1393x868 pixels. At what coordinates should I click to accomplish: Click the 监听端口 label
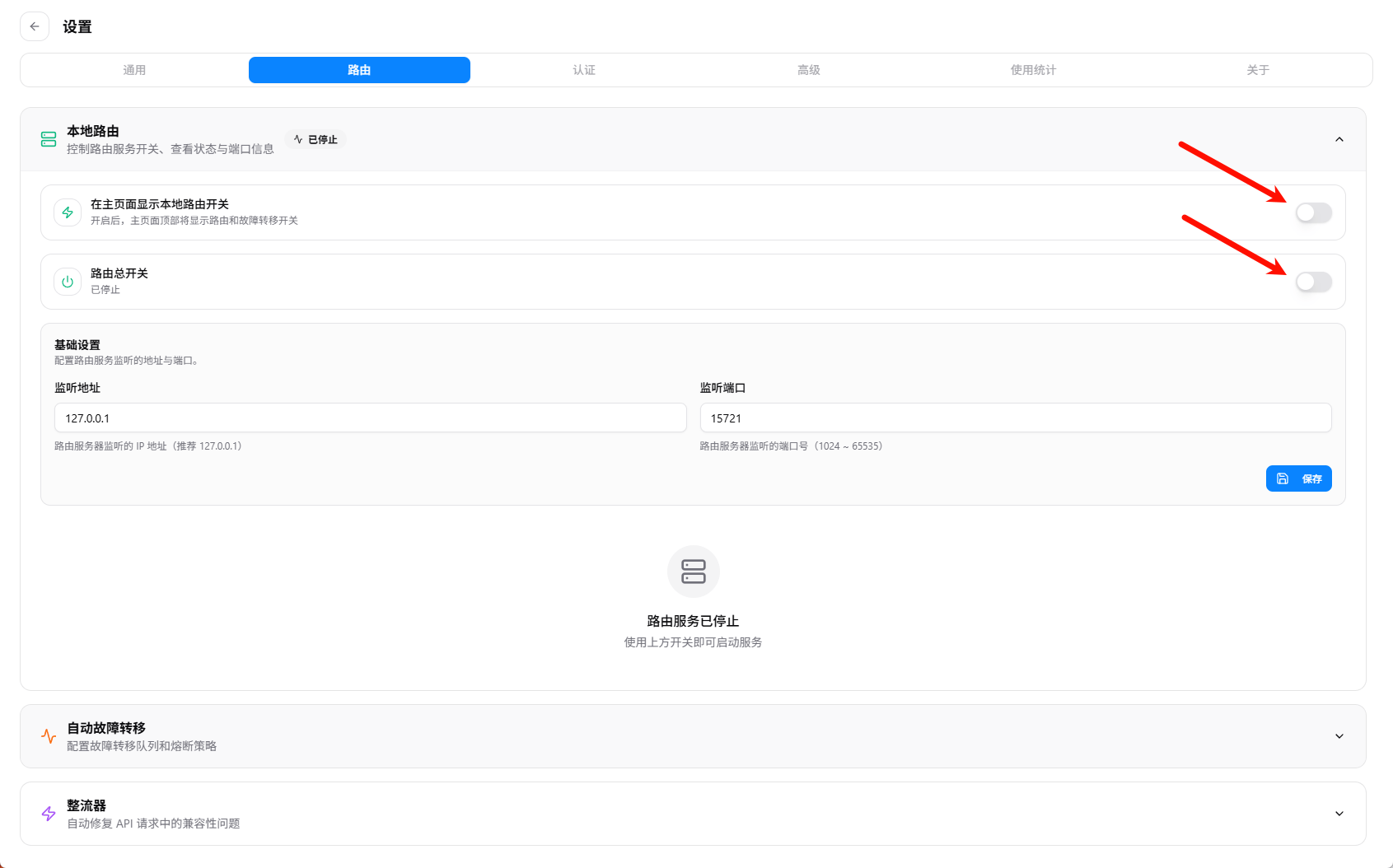722,388
